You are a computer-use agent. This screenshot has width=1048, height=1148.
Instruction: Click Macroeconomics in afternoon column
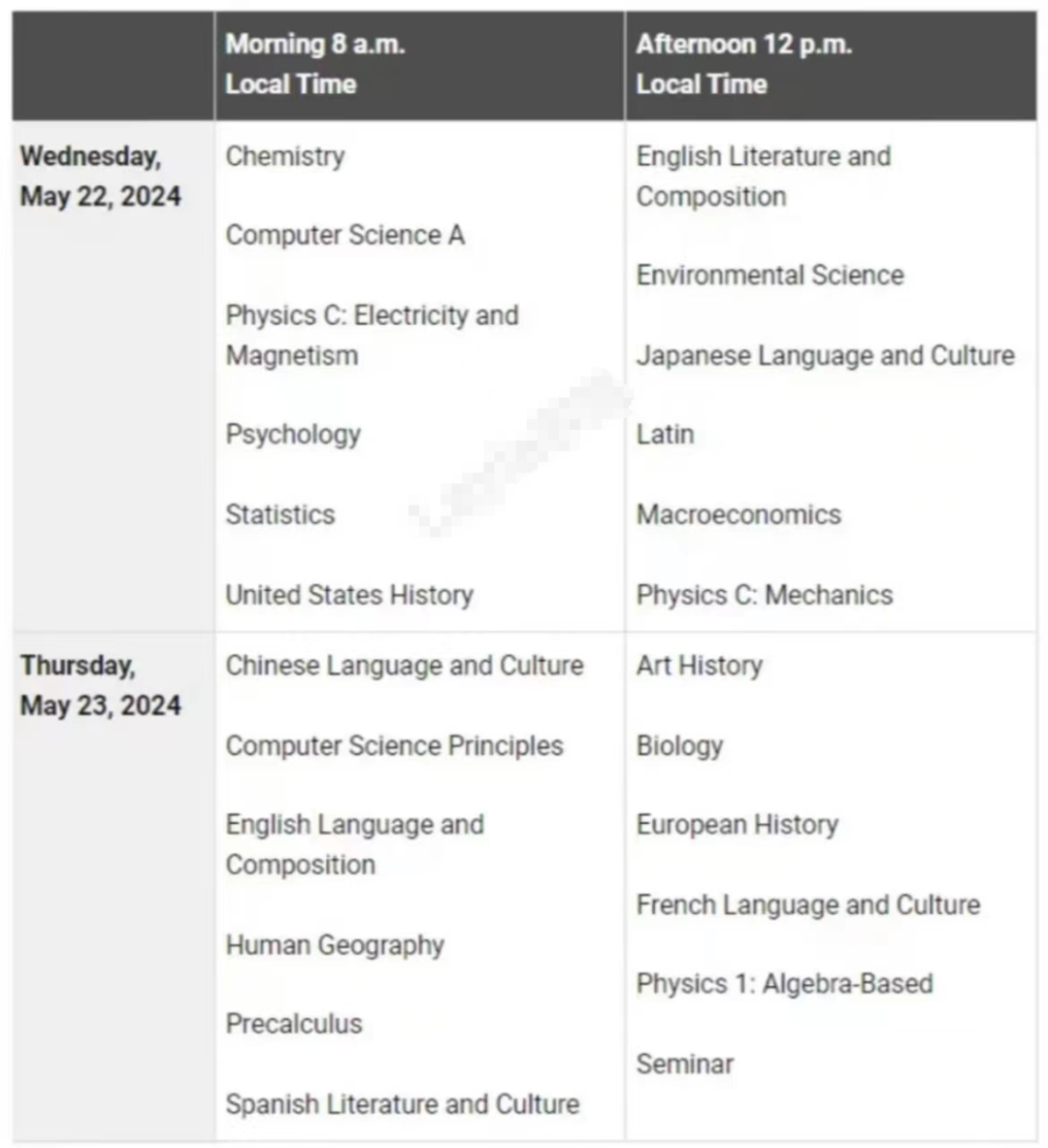click(738, 514)
